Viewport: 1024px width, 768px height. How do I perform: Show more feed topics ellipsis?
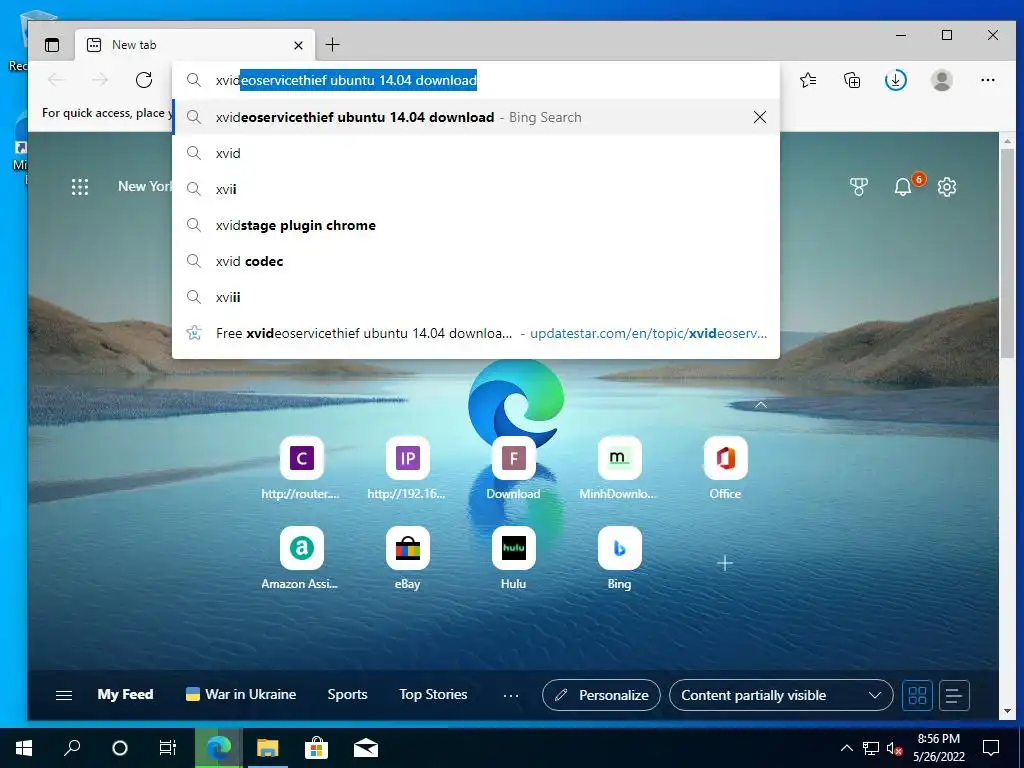511,695
